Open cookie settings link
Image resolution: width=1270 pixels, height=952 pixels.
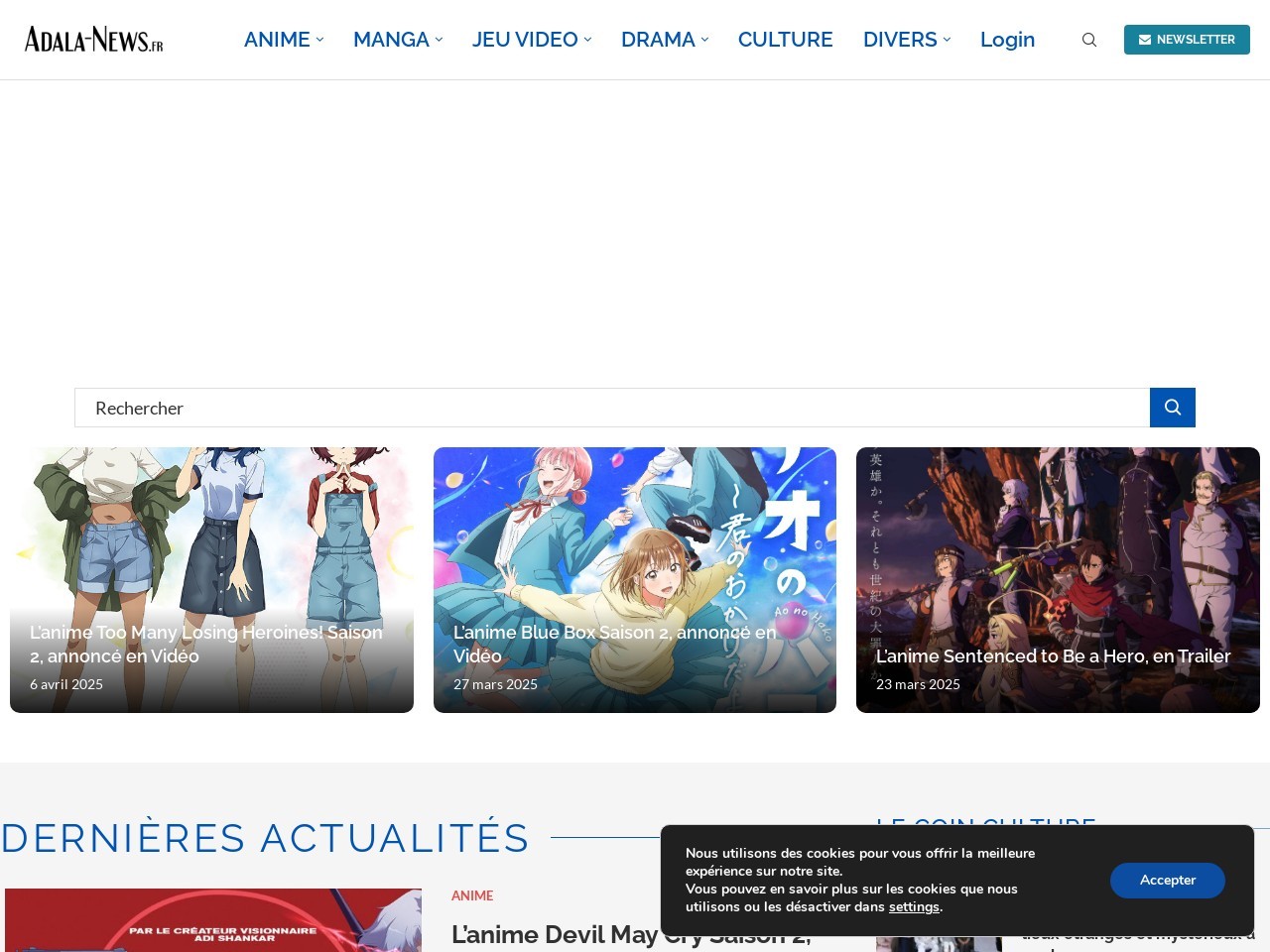914,907
